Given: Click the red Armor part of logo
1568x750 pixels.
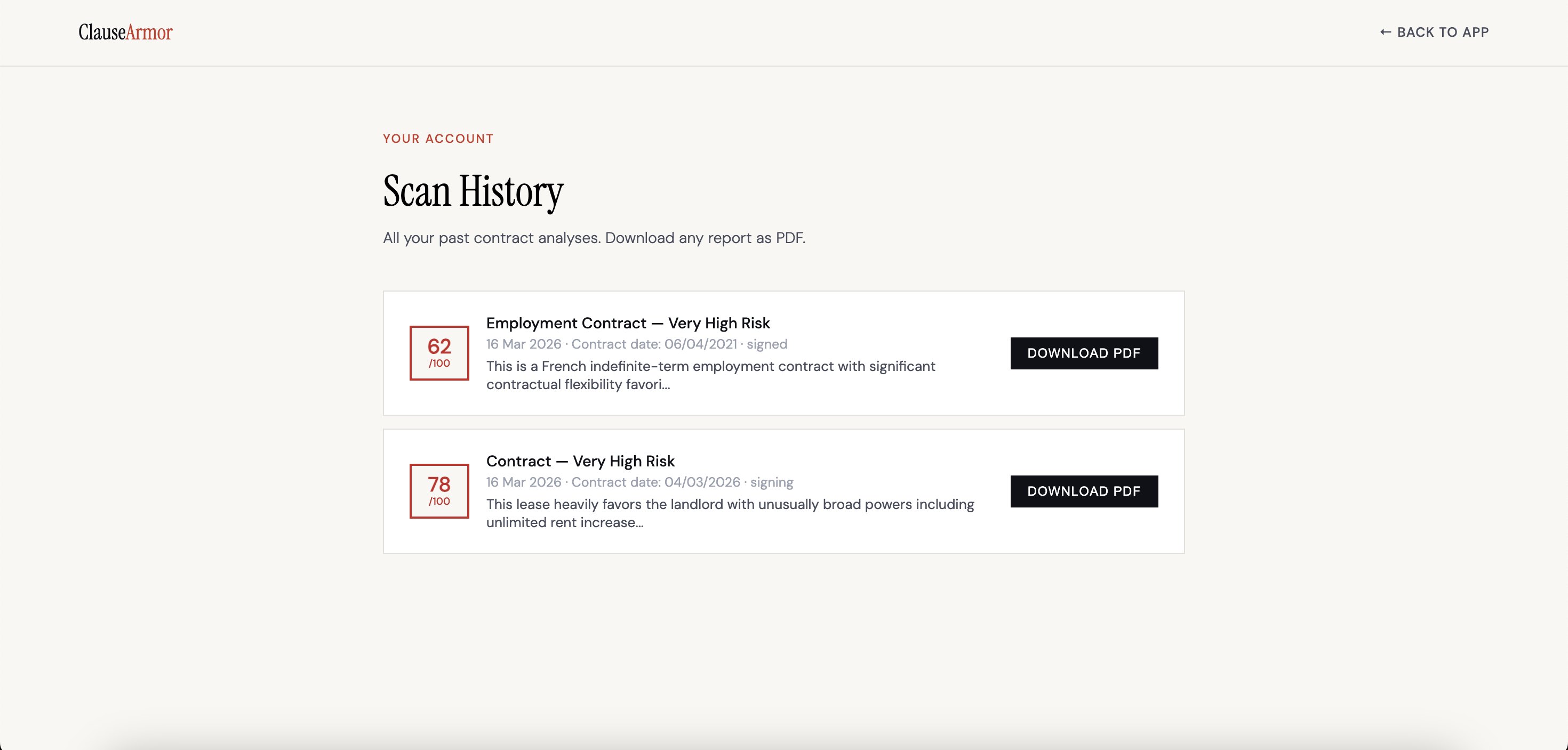Looking at the screenshot, I should 149,32.
